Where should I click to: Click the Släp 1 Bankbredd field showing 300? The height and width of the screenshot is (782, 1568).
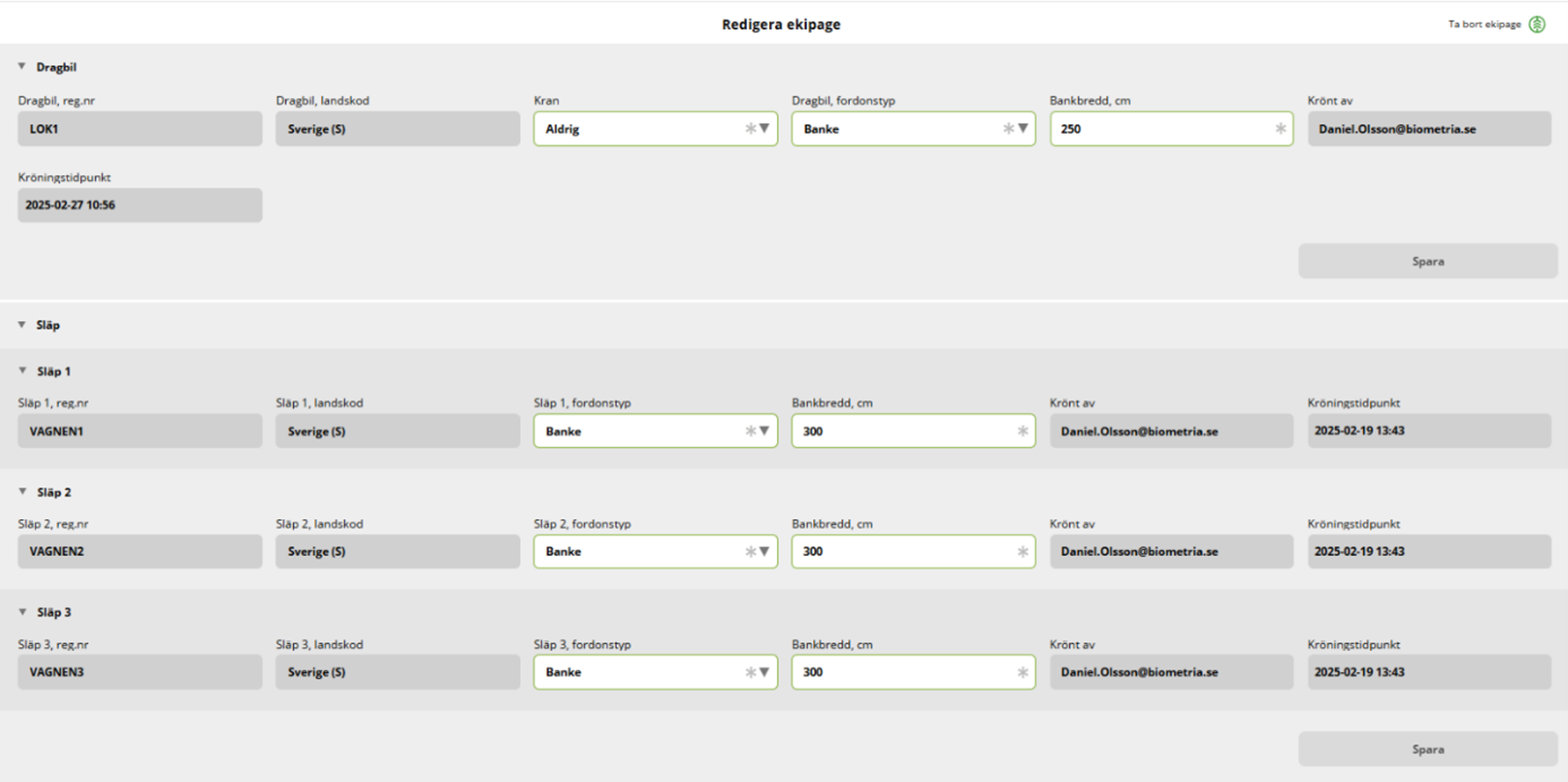913,431
